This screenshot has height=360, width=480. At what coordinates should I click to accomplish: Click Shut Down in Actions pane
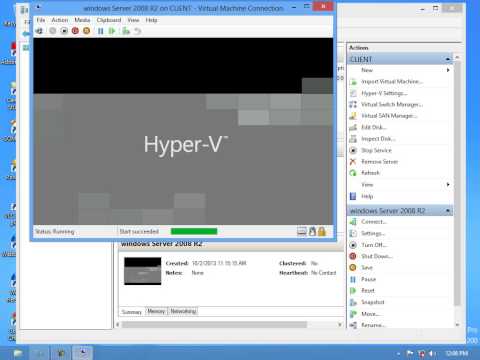coord(377,256)
